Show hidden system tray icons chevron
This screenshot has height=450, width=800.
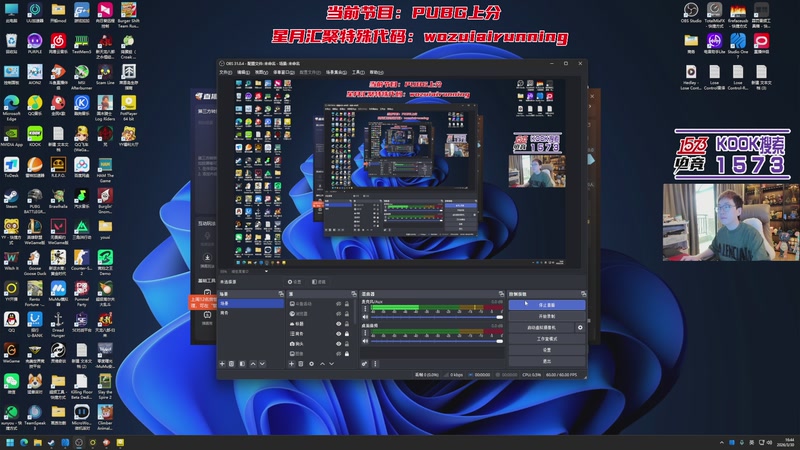[721, 442]
